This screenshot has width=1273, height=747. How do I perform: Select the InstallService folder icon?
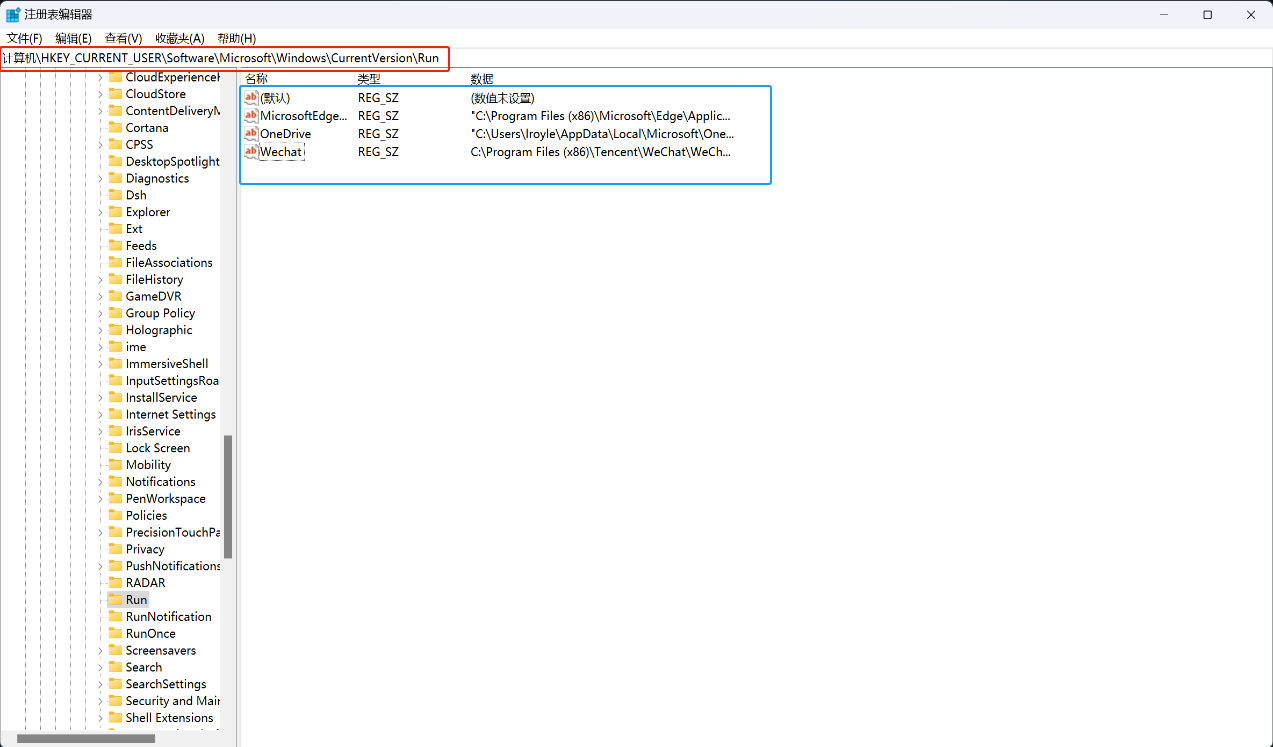[x=115, y=397]
